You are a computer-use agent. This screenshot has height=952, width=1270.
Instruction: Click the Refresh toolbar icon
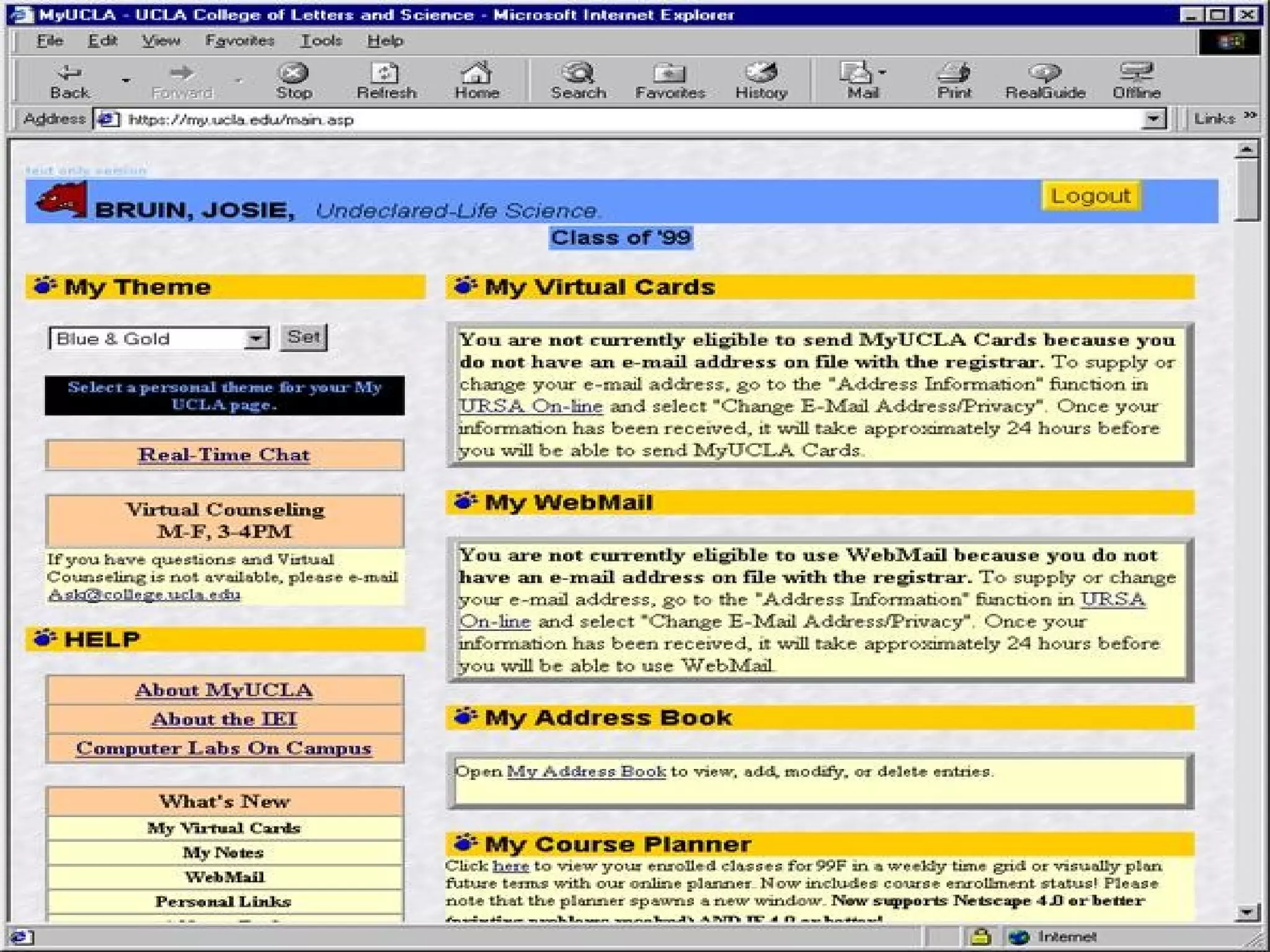386,81
